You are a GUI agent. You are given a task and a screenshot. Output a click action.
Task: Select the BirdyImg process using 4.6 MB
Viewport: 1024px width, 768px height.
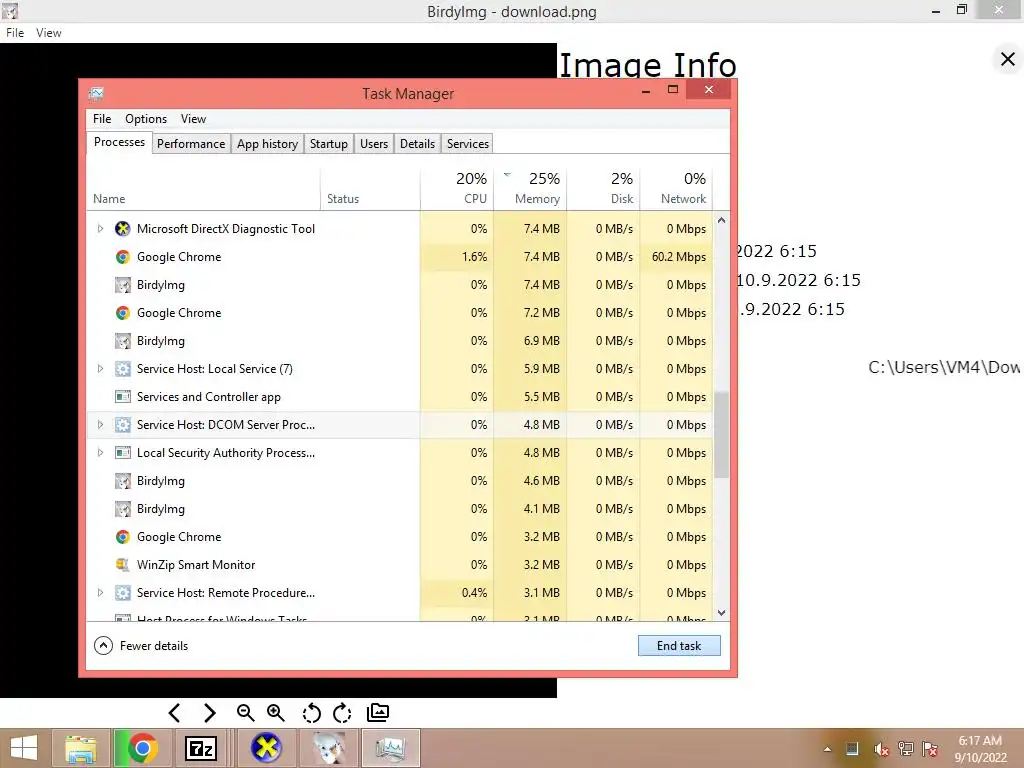pos(399,481)
